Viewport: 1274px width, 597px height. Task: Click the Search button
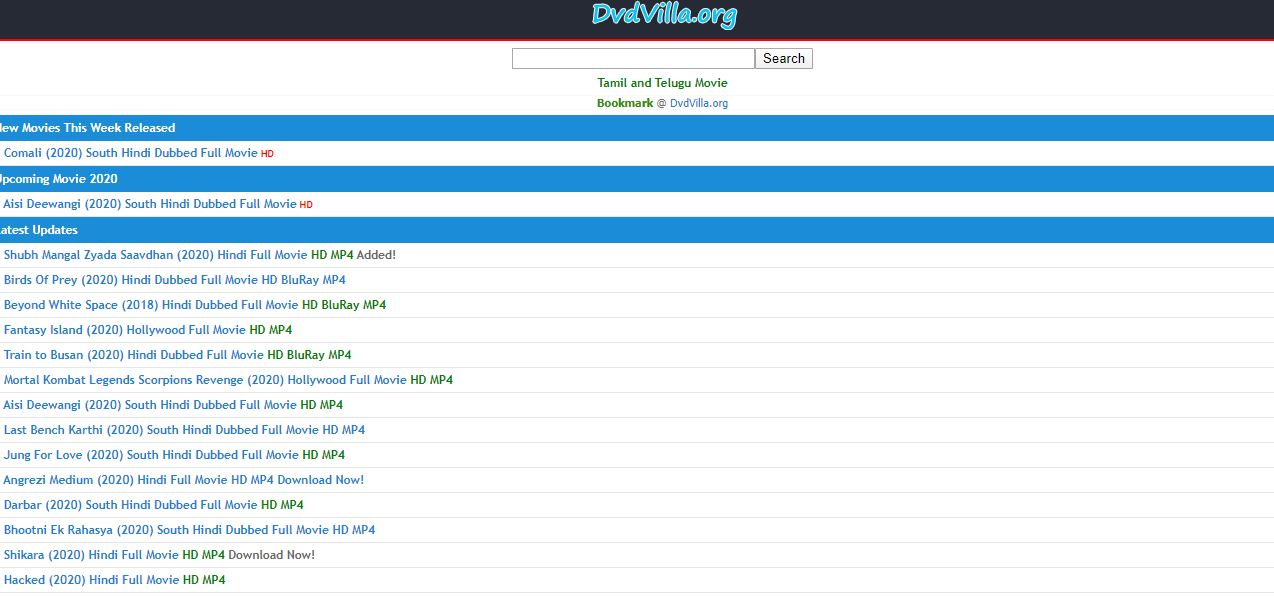[784, 58]
